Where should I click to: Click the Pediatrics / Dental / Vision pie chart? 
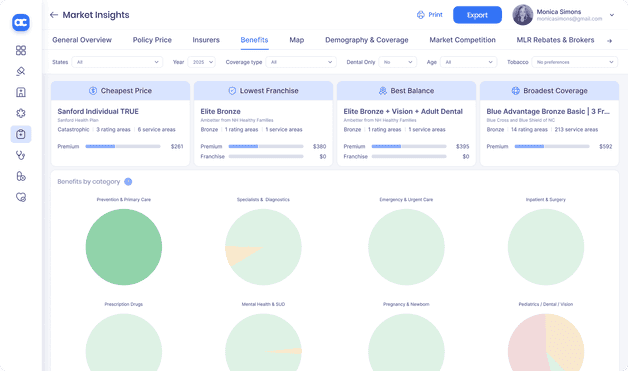tap(546, 342)
